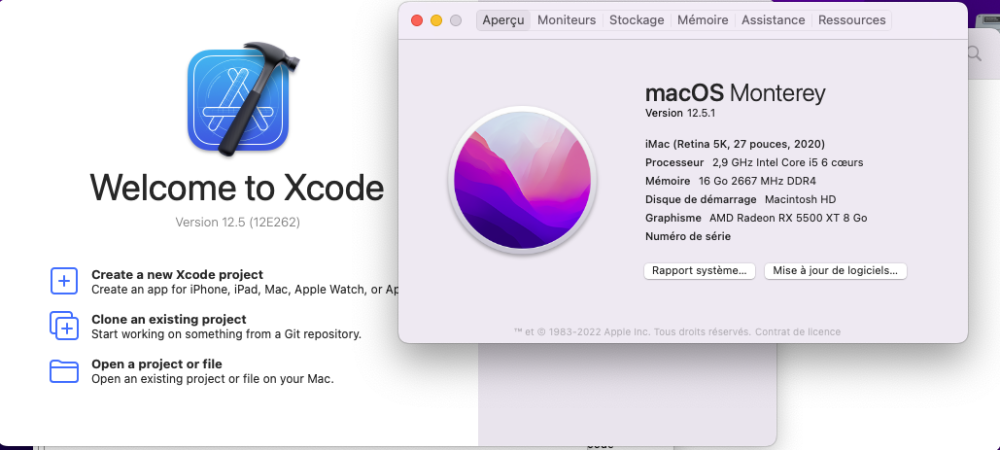Click 'Create an app for iPhone, iPad, Mac' description

coord(245,289)
